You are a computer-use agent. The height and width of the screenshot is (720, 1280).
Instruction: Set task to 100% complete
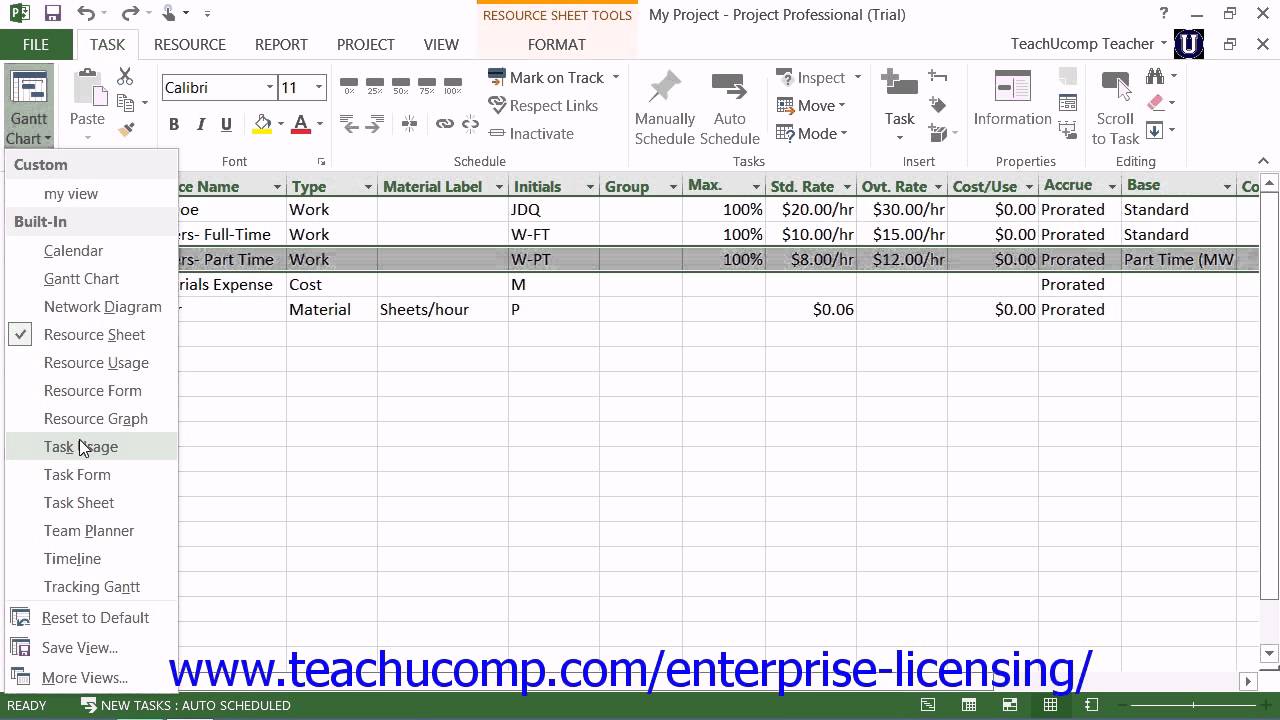453,85
